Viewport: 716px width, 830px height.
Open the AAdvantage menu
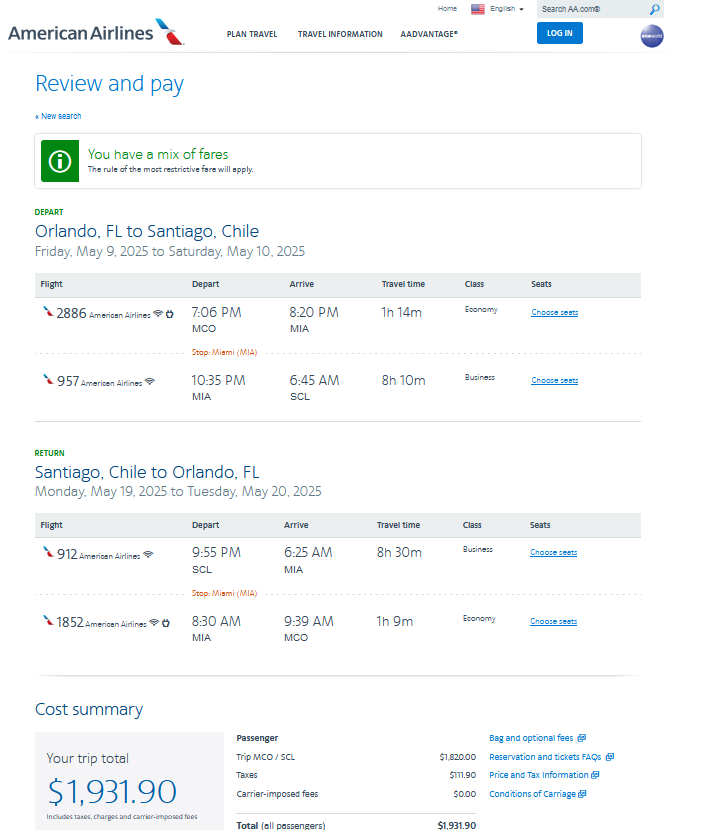tap(429, 34)
